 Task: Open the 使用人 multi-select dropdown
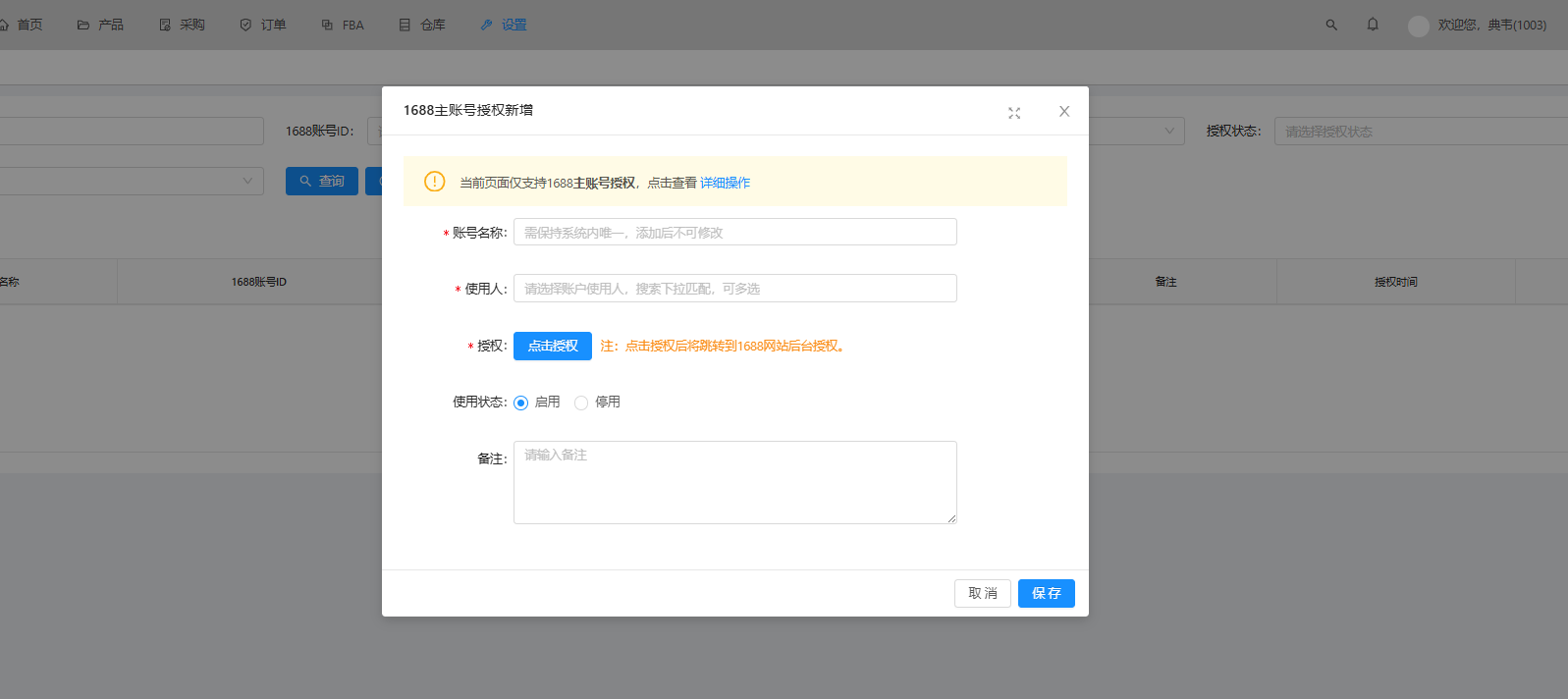pyautogui.click(x=734, y=289)
